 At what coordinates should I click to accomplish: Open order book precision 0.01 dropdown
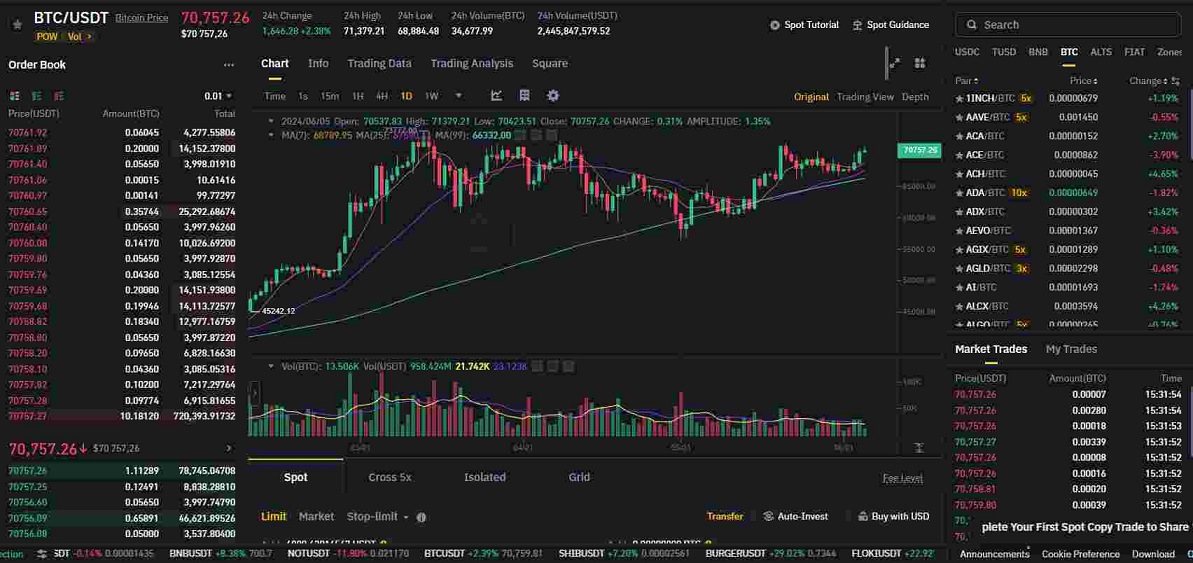coord(218,96)
